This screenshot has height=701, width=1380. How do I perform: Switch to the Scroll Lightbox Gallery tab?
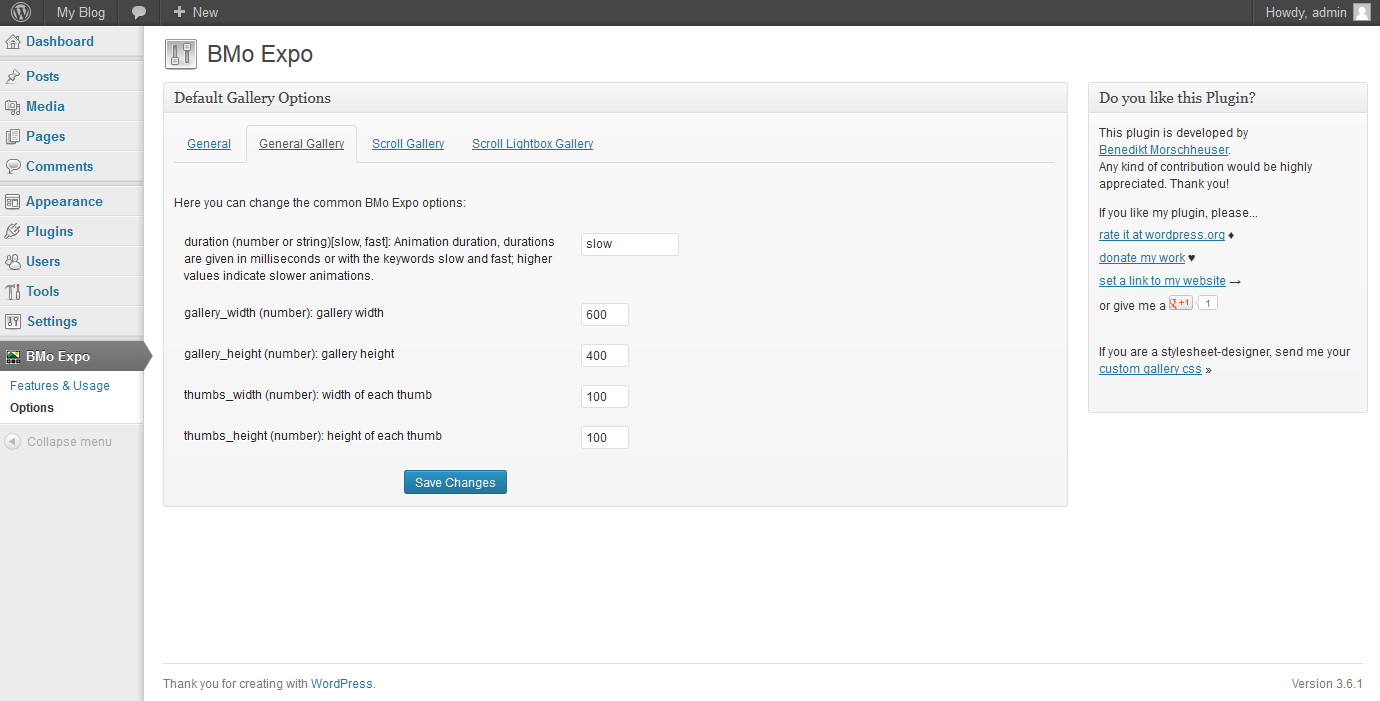click(x=532, y=144)
